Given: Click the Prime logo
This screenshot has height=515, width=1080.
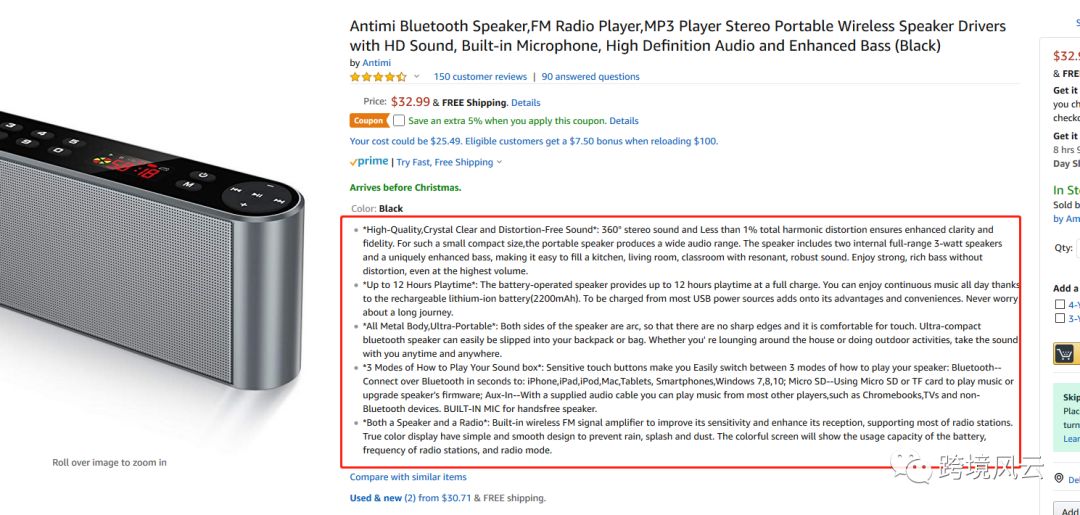Looking at the screenshot, I should 369,162.
